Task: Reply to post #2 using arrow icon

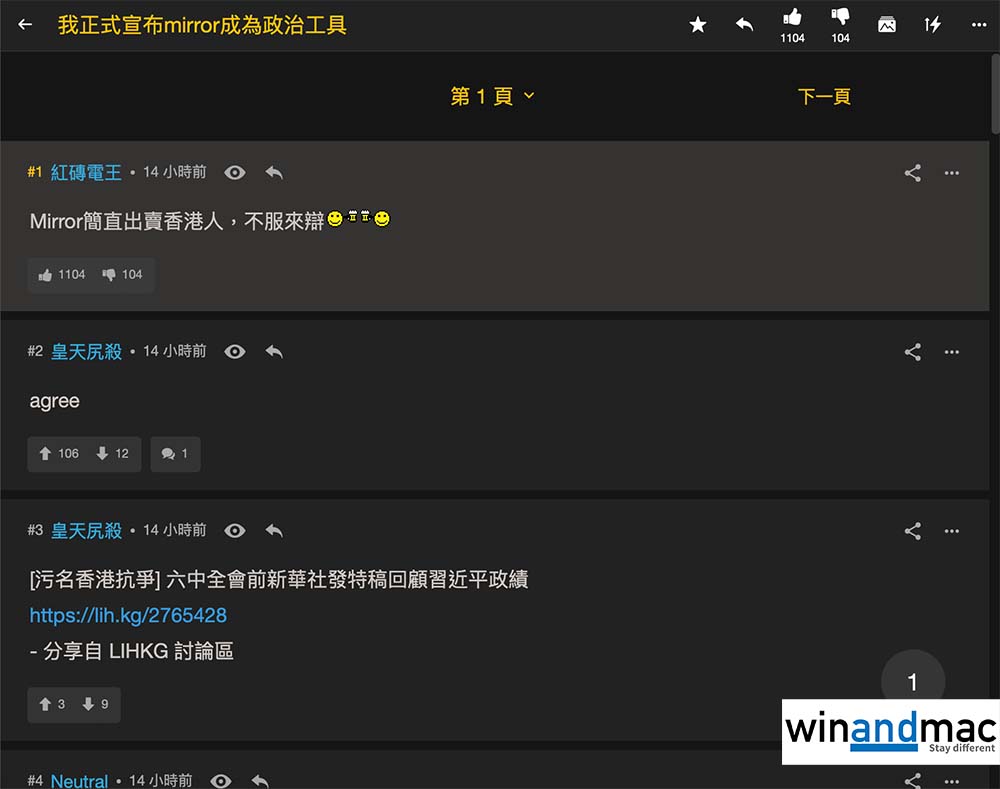Action: coord(274,351)
